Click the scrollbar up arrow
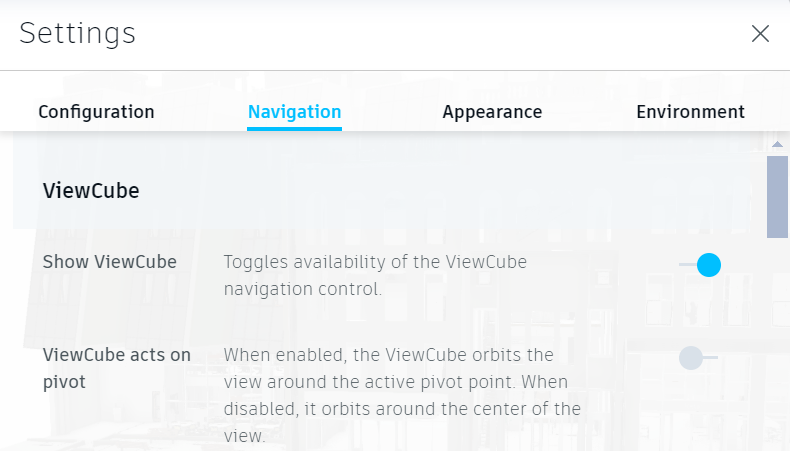 click(x=777, y=145)
